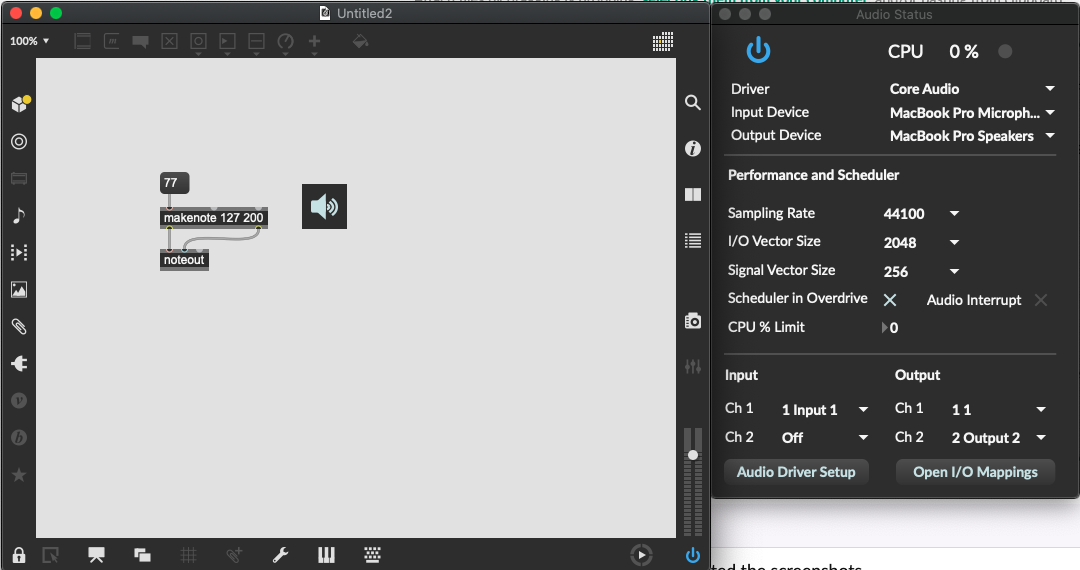Open the sequences play-list icon in left sidebar
Image resolution: width=1080 pixels, height=570 pixels.
(x=19, y=253)
